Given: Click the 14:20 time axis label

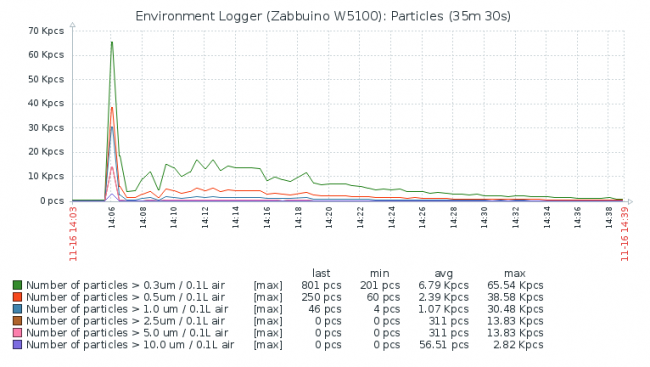Looking at the screenshot, I should pos(329,217).
